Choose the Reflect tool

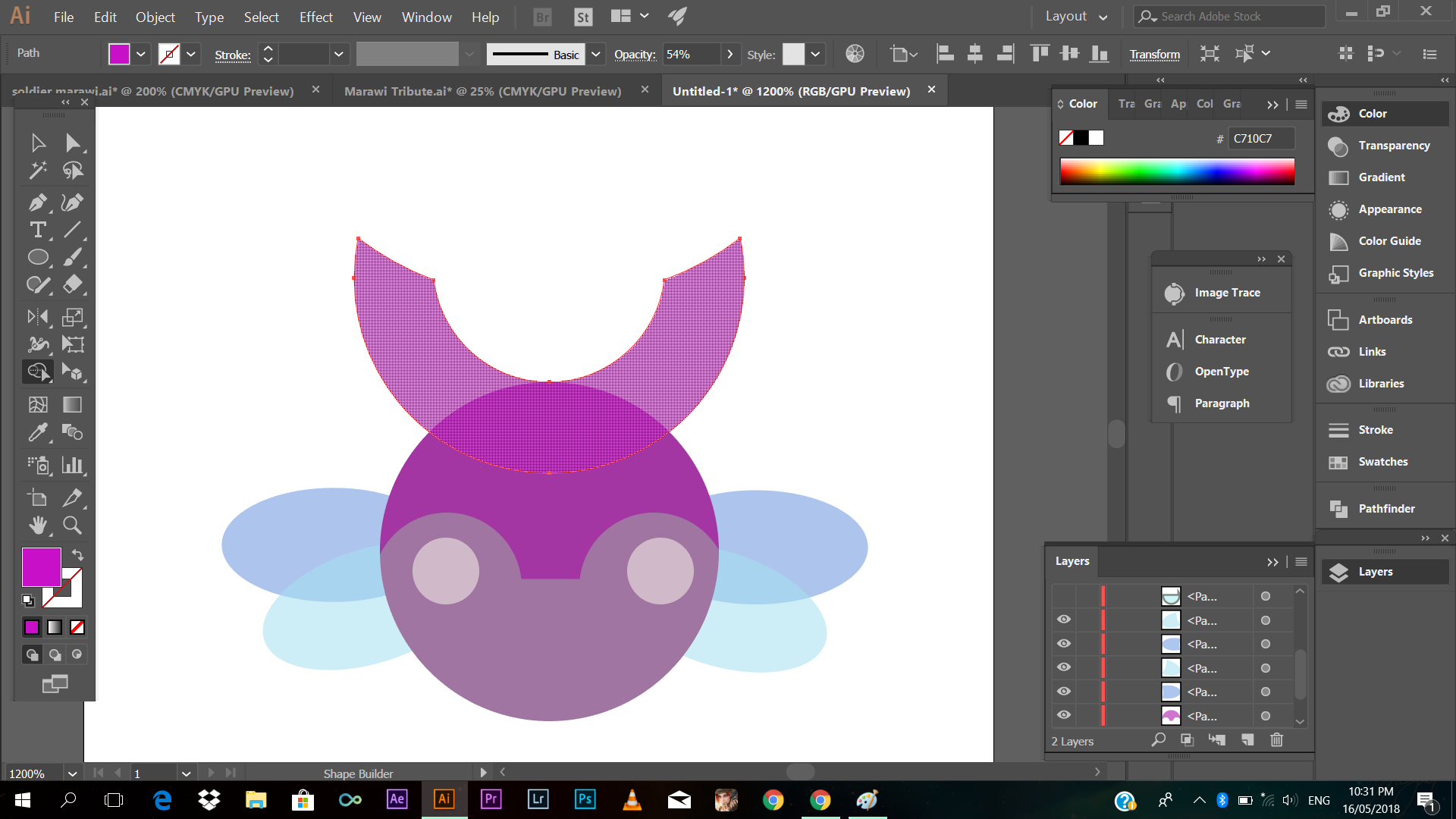pos(38,317)
